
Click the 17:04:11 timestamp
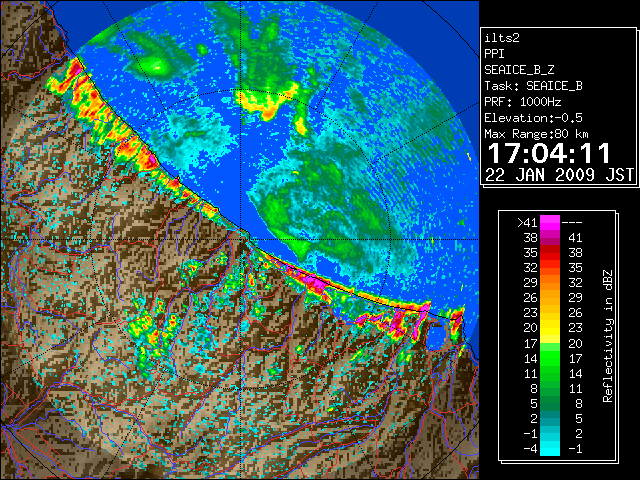coord(549,153)
